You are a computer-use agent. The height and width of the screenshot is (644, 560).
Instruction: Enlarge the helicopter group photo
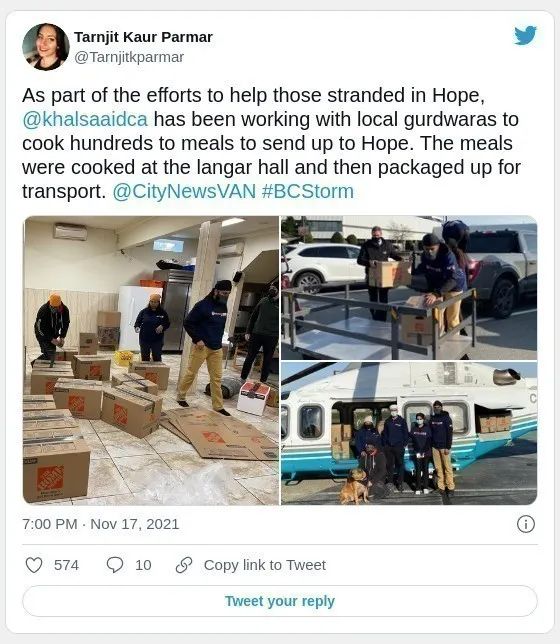pos(409,433)
